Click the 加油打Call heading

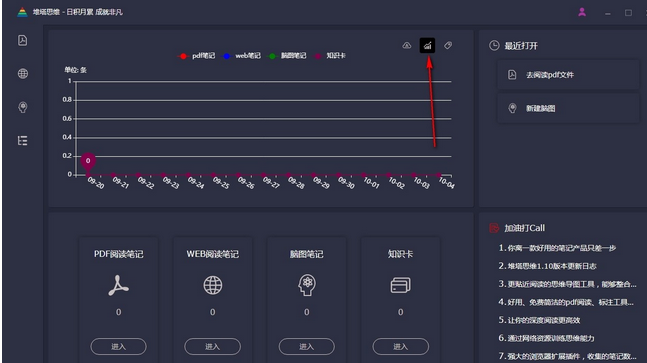click(524, 228)
